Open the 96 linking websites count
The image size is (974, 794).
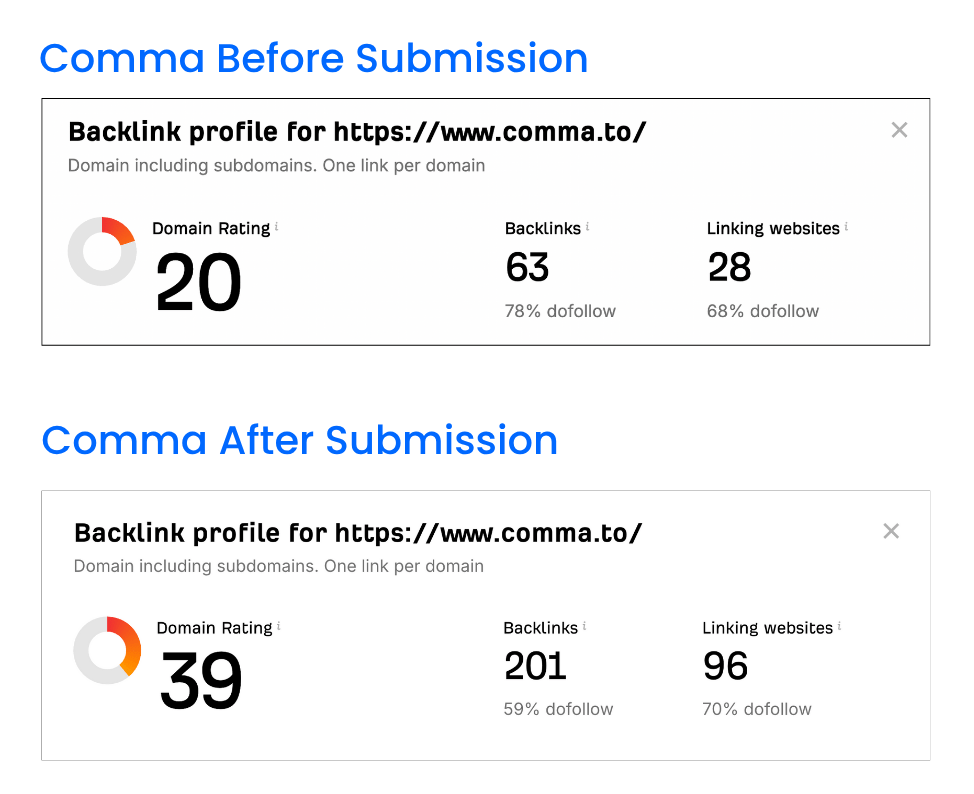(725, 666)
